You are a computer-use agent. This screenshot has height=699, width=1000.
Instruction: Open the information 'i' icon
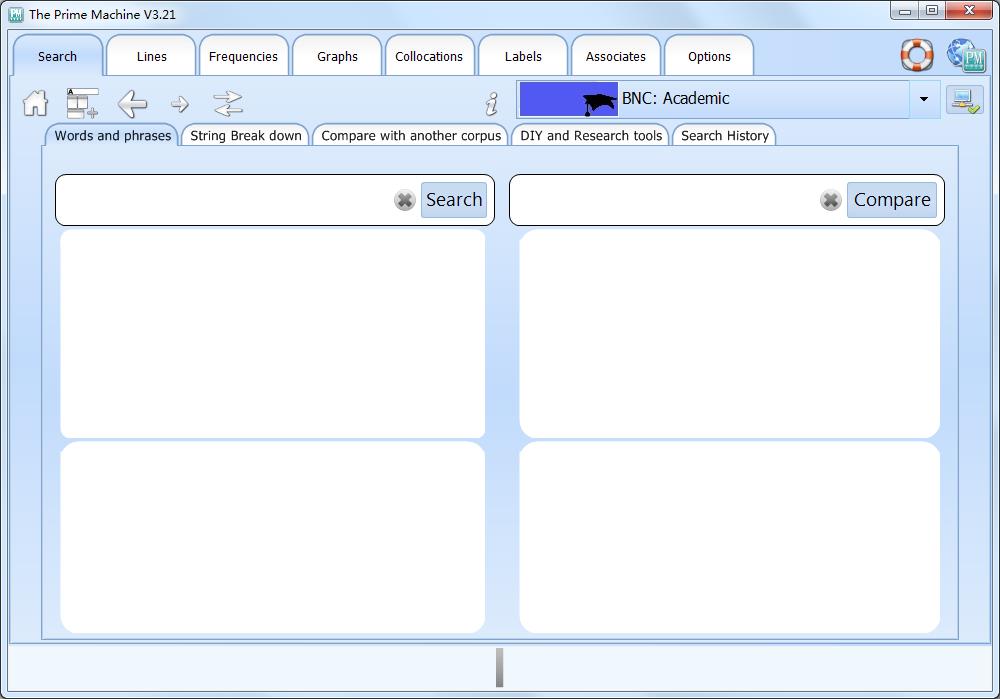(492, 103)
